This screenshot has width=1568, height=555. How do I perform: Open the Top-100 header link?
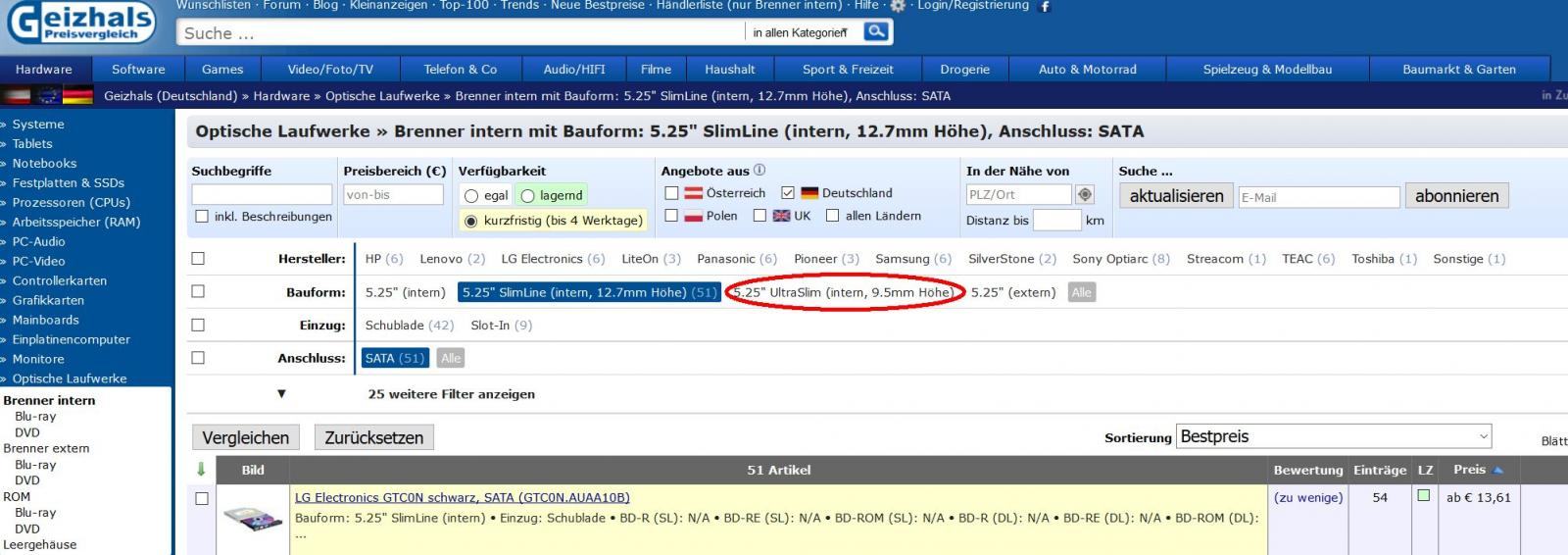(x=464, y=6)
